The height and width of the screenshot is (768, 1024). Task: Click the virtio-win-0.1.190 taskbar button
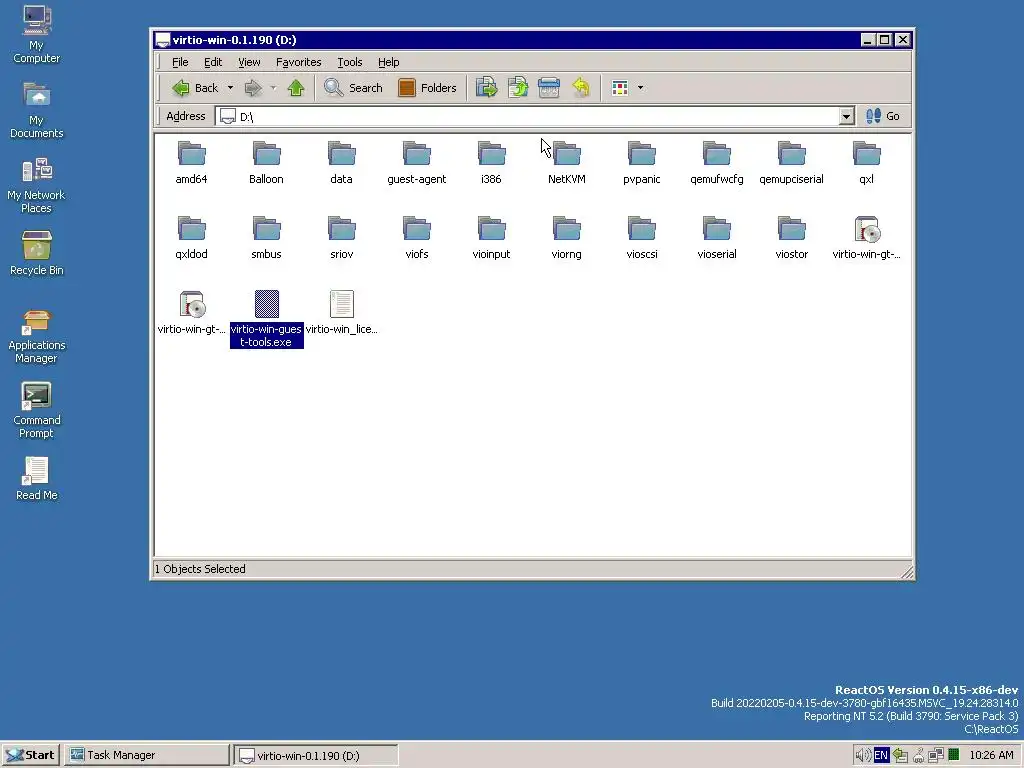pos(316,755)
